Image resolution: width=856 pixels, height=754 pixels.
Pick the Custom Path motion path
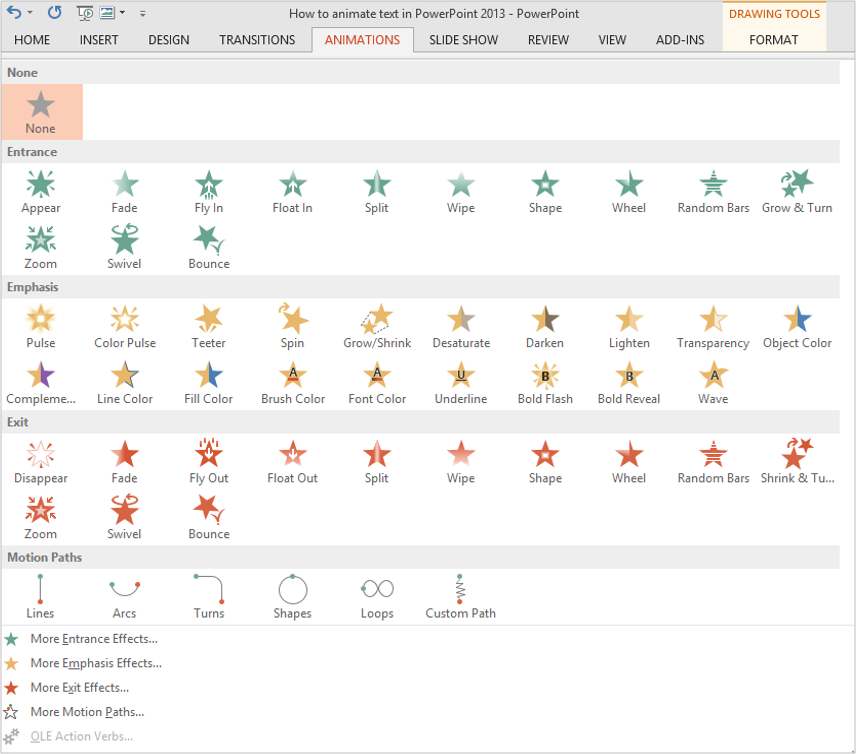(460, 597)
